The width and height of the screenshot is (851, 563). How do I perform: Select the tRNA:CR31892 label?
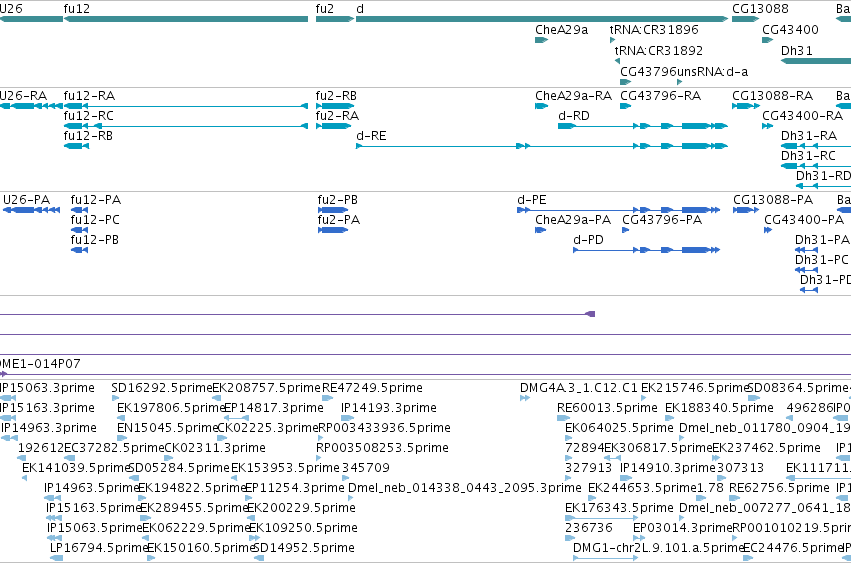(658, 50)
